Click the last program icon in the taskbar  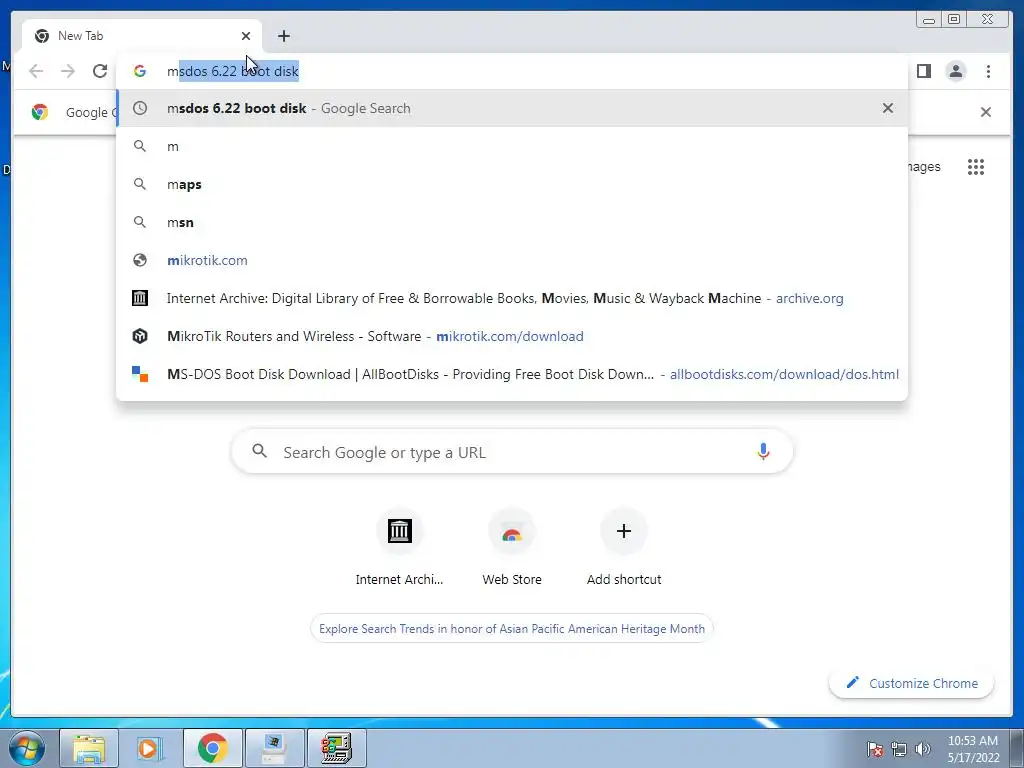click(337, 748)
